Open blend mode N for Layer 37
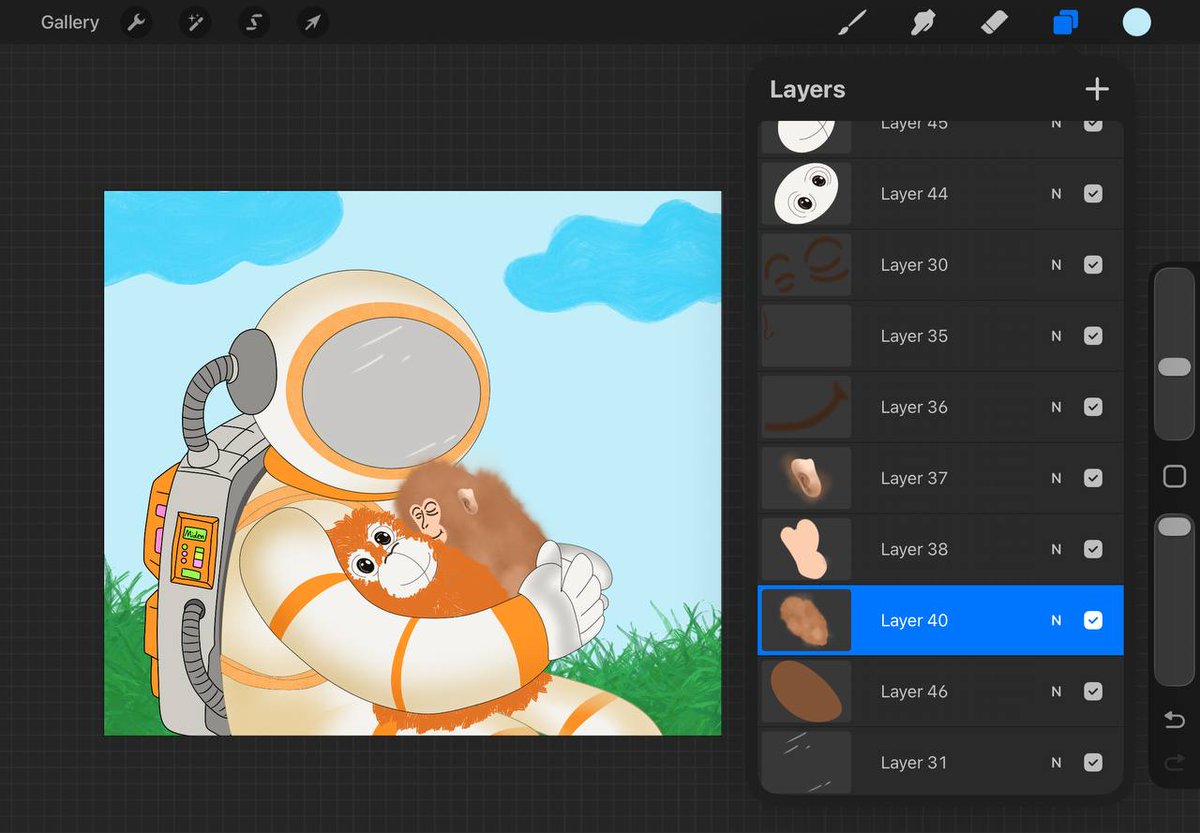Image resolution: width=1200 pixels, height=833 pixels. click(1056, 478)
